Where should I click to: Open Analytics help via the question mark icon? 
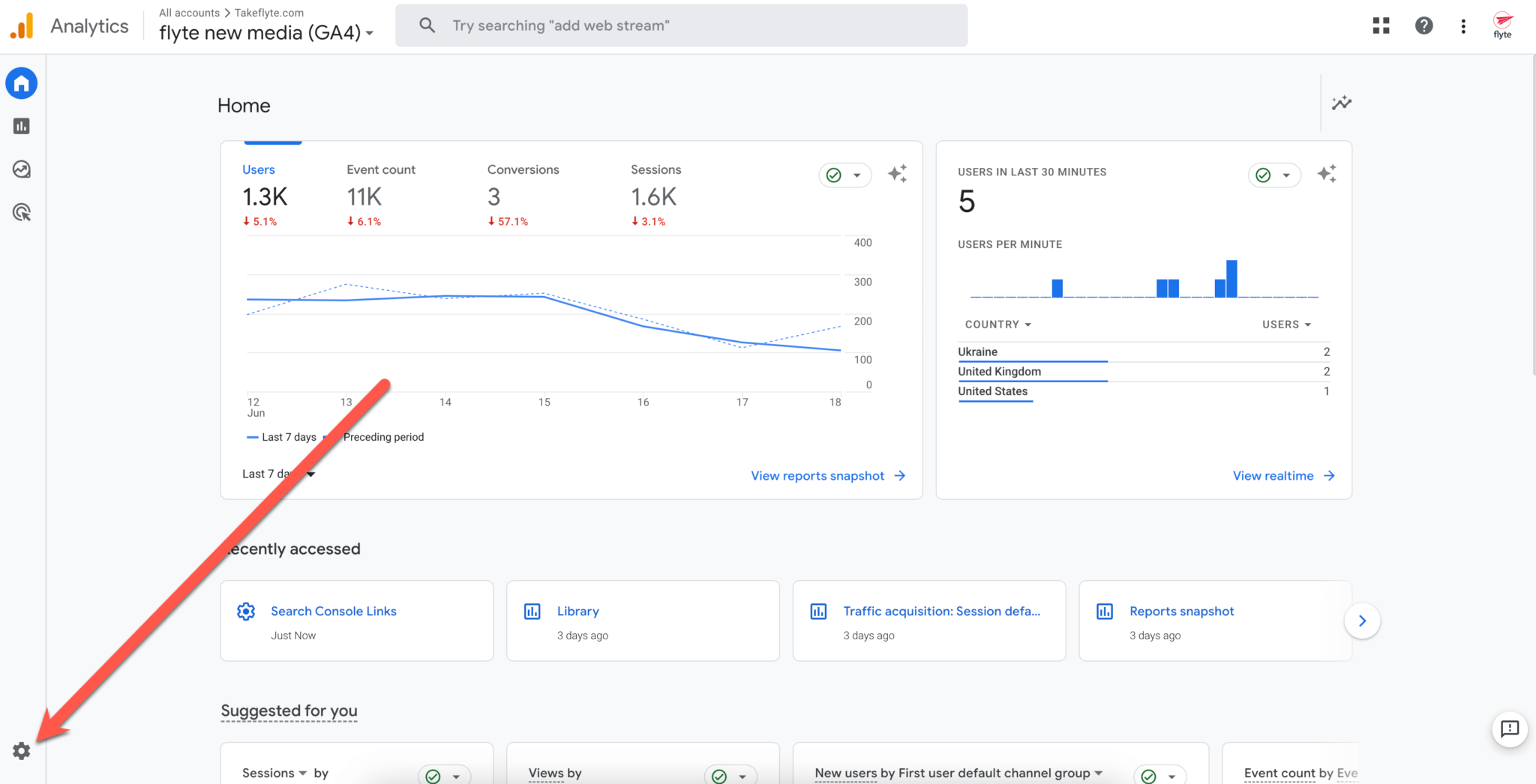1423,25
